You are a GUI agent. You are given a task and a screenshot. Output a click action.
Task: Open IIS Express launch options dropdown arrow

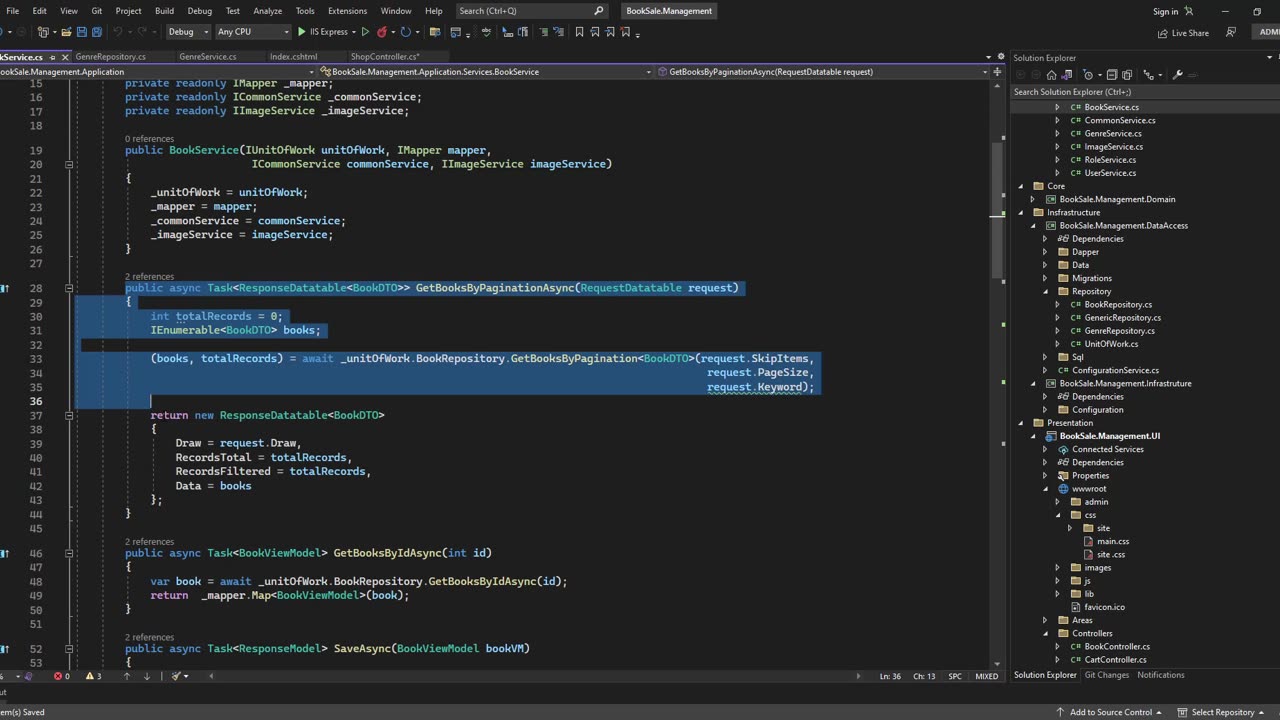pos(354,32)
